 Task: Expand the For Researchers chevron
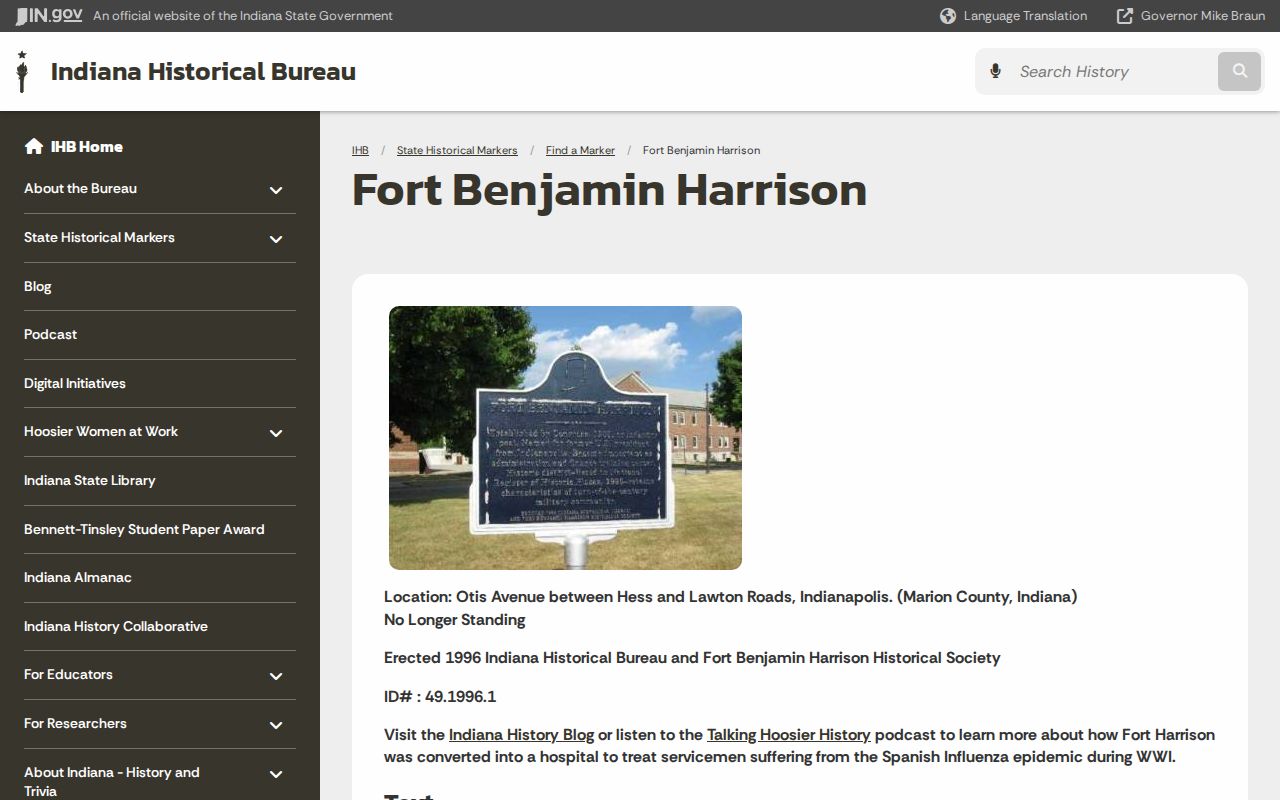(276, 725)
